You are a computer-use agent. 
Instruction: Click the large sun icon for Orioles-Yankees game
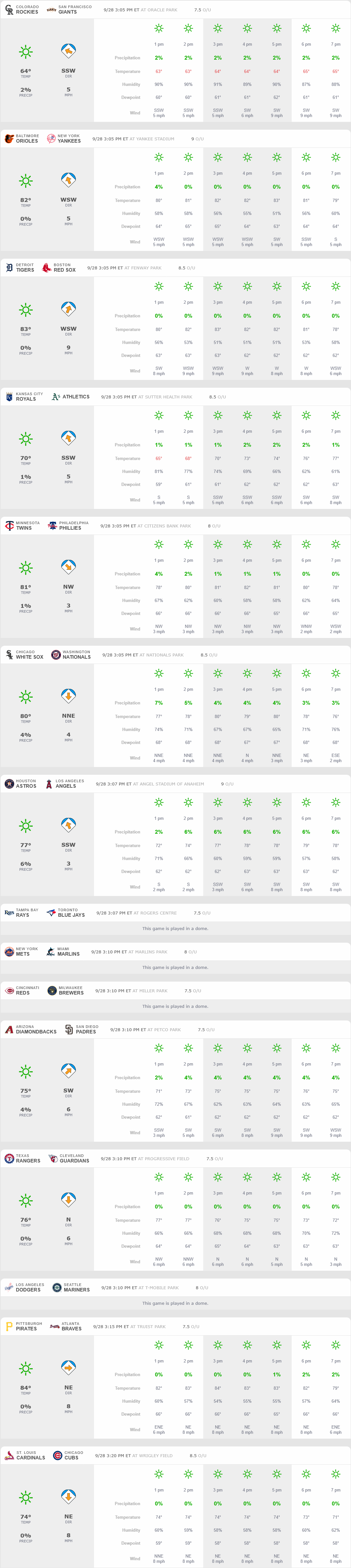point(26,181)
